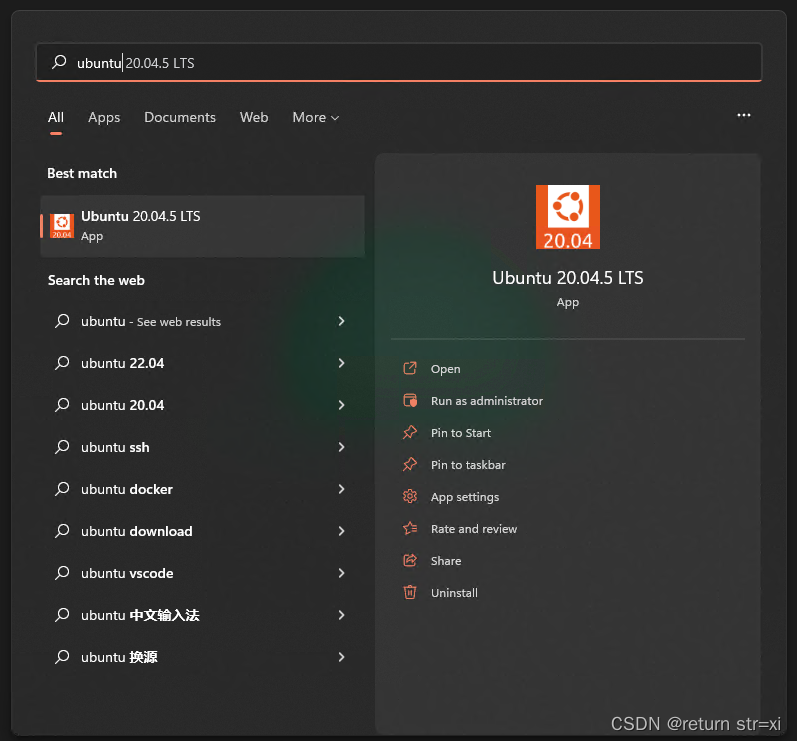Click 'ubuntu - See web results' text

pos(151,322)
